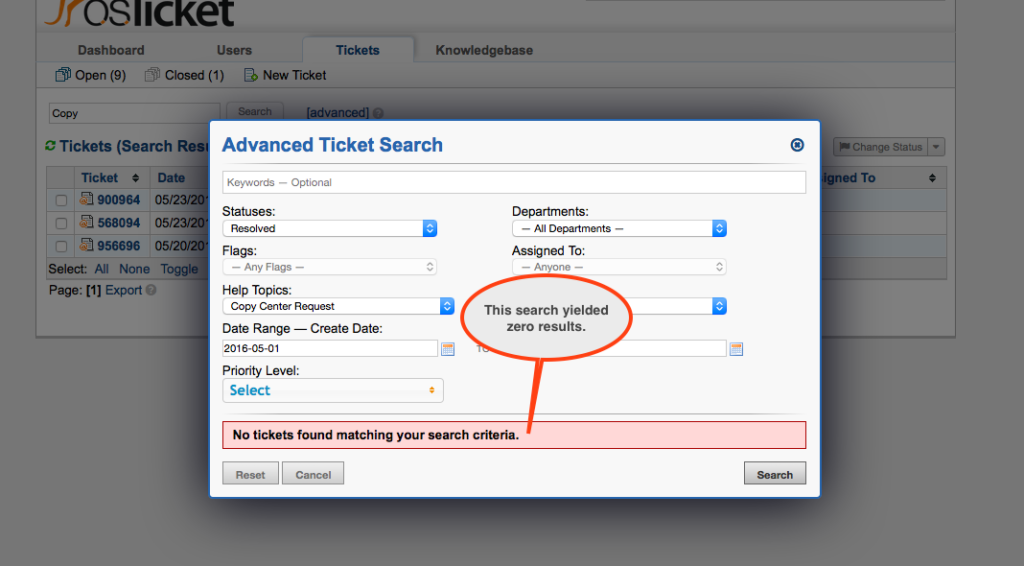Switch to the Tickets tab
Image resolution: width=1024 pixels, height=566 pixels.
tap(357, 50)
